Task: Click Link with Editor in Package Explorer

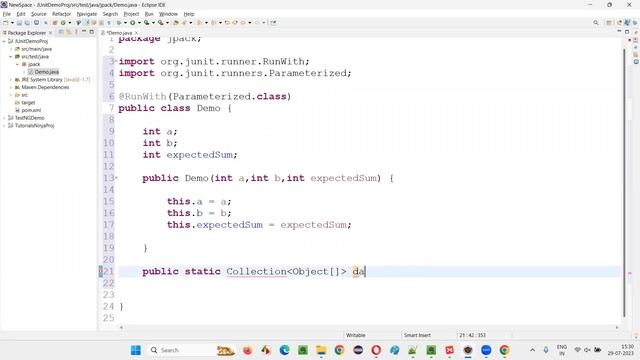Action: click(x=69, y=32)
